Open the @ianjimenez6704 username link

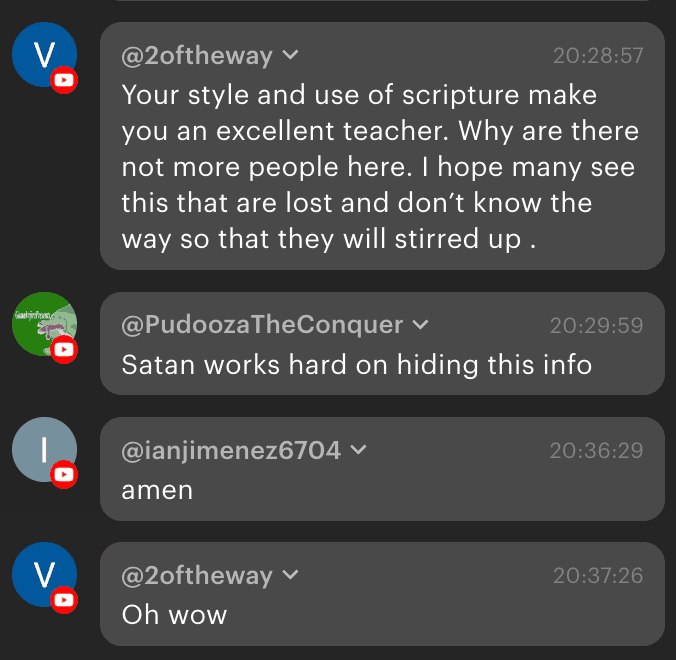click(231, 451)
